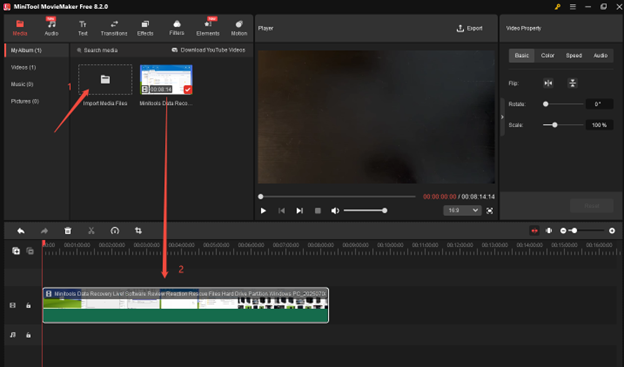Open the Media tab

point(20,28)
